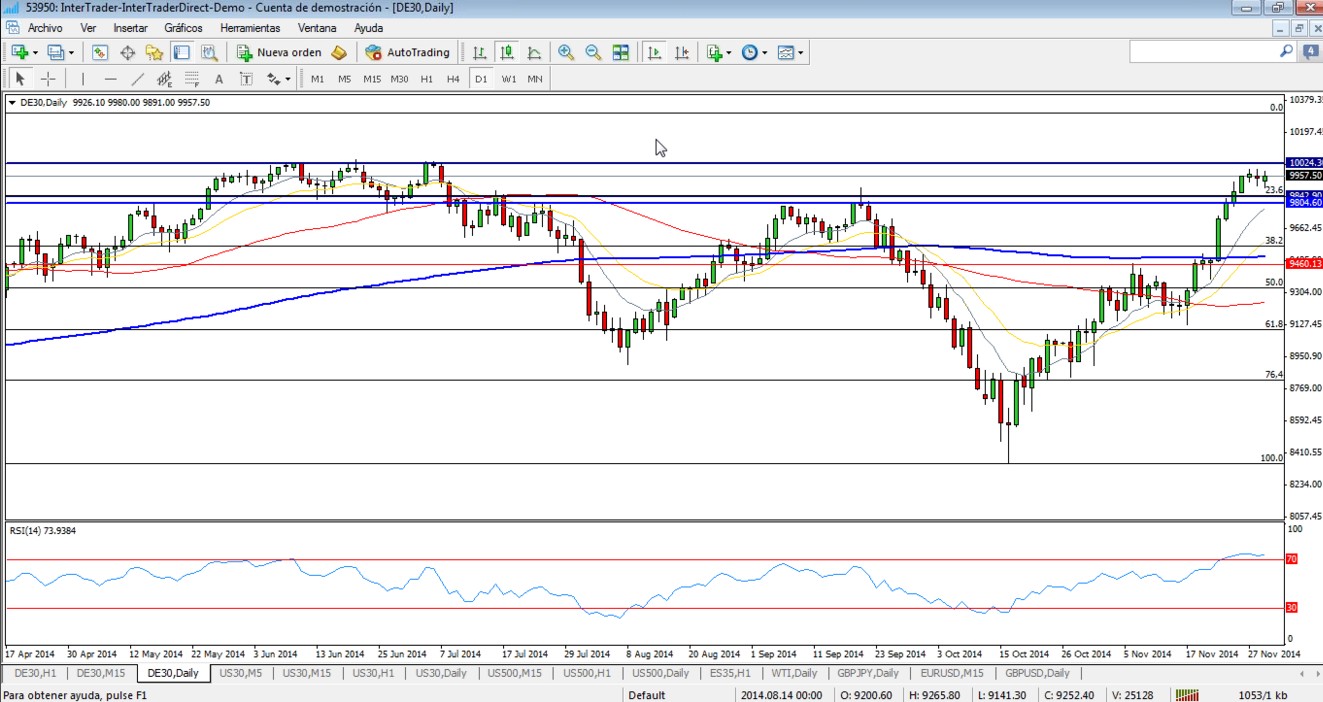Open the chat notifications icon

[1309, 52]
